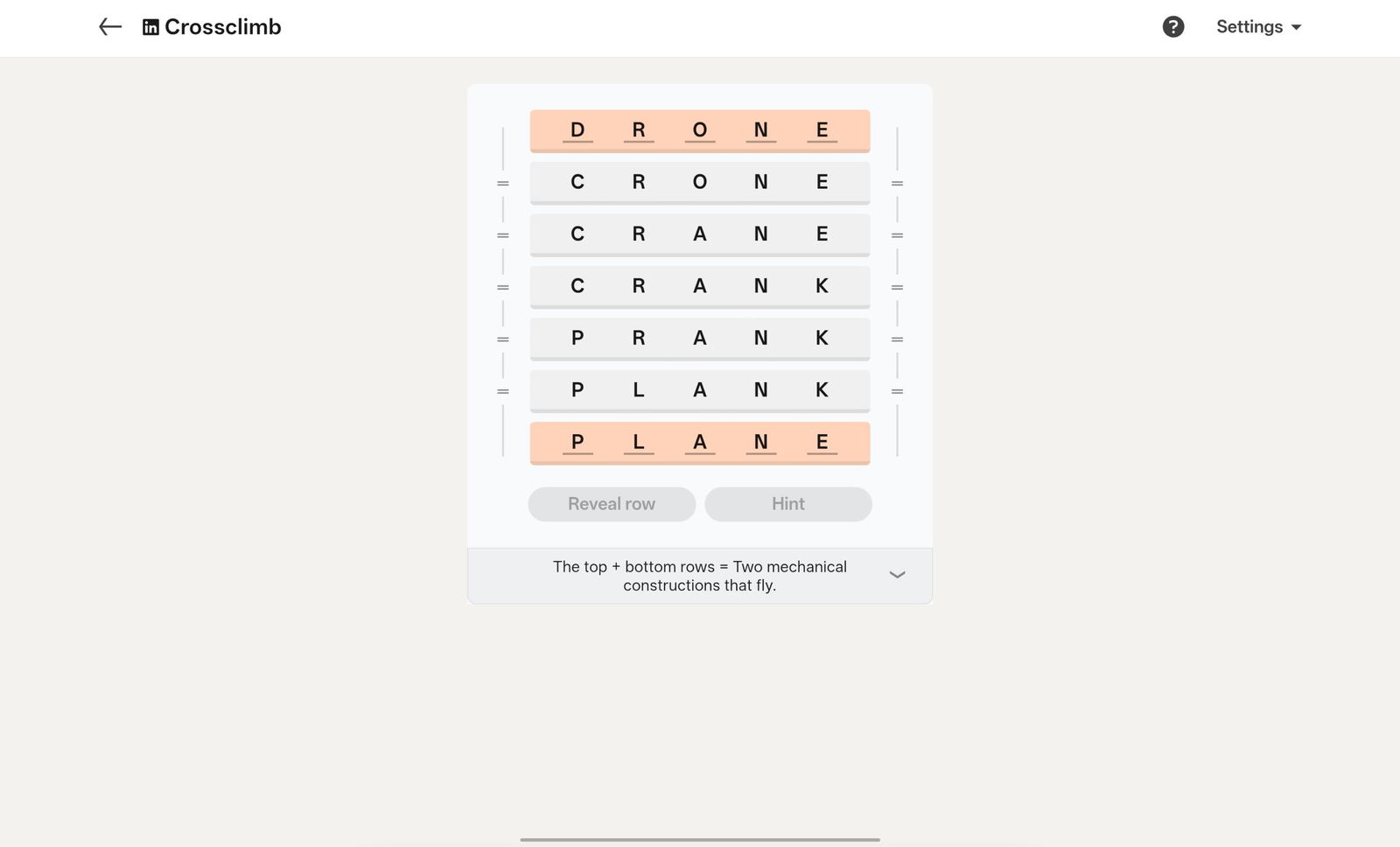
Task: Click the CRANK word row
Action: 699,286
